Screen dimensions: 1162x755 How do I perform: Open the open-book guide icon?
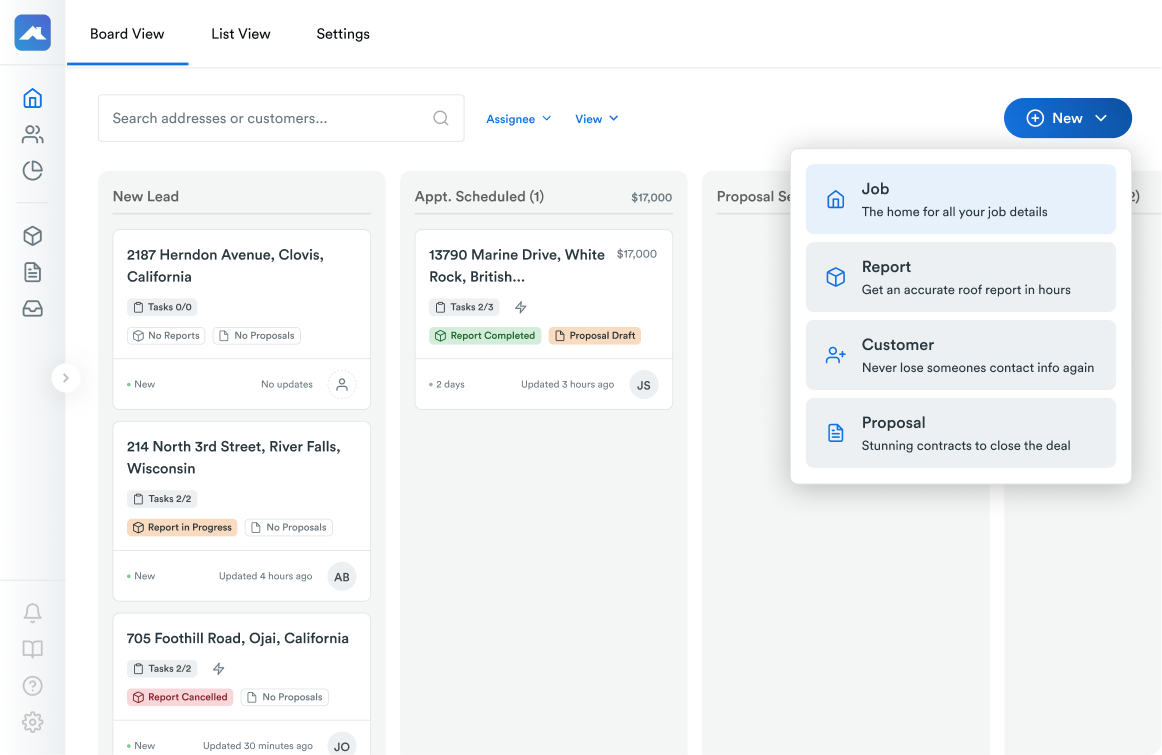coord(33,649)
